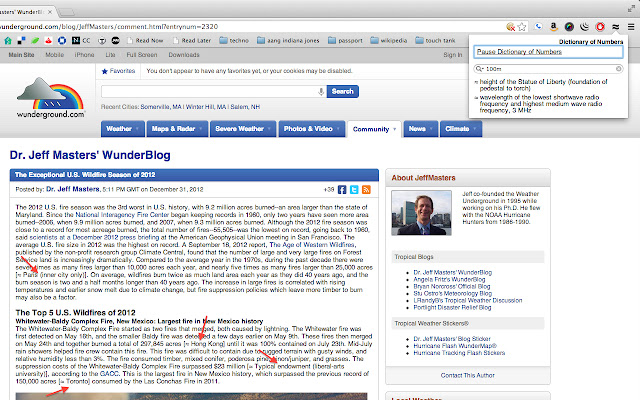640x400 pixels.
Task: Open the red circular extension icon
Action: coord(600,27)
